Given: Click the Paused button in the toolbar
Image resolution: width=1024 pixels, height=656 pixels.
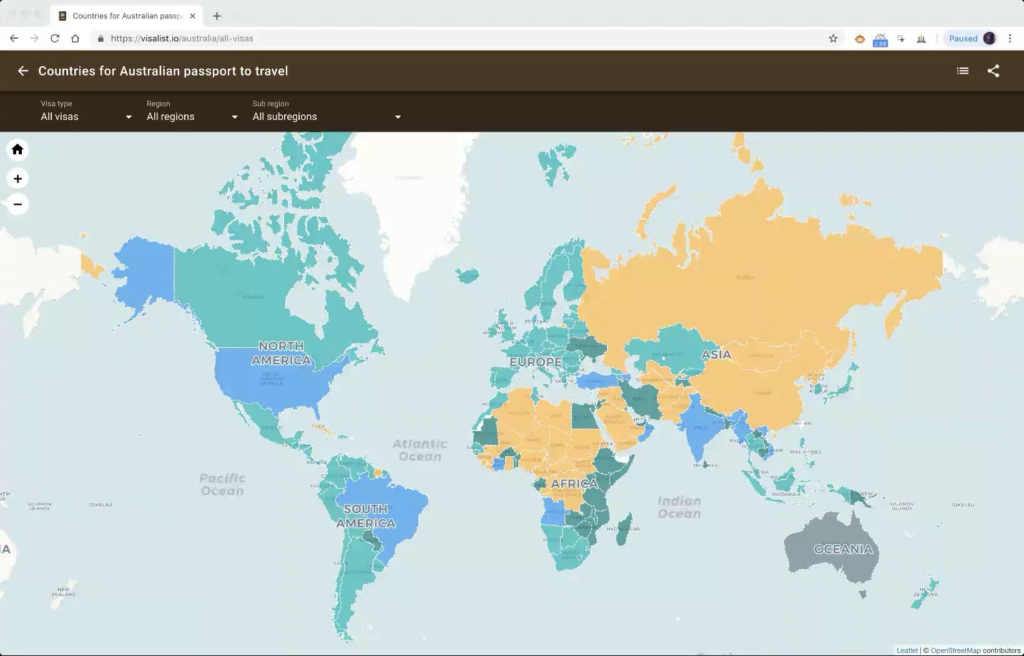Looking at the screenshot, I should (966, 37).
